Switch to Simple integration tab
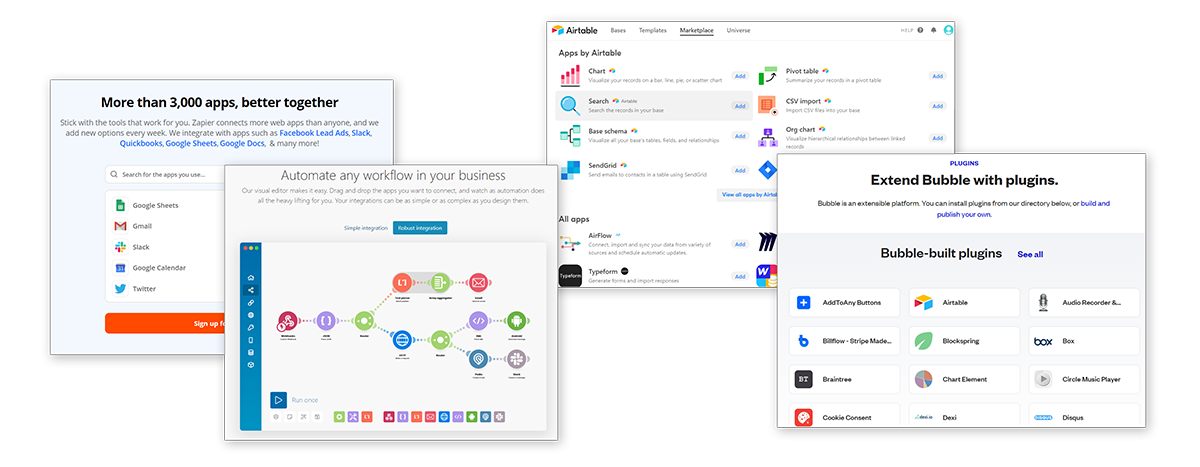Image resolution: width=1200 pixels, height=467 pixels. click(x=365, y=228)
